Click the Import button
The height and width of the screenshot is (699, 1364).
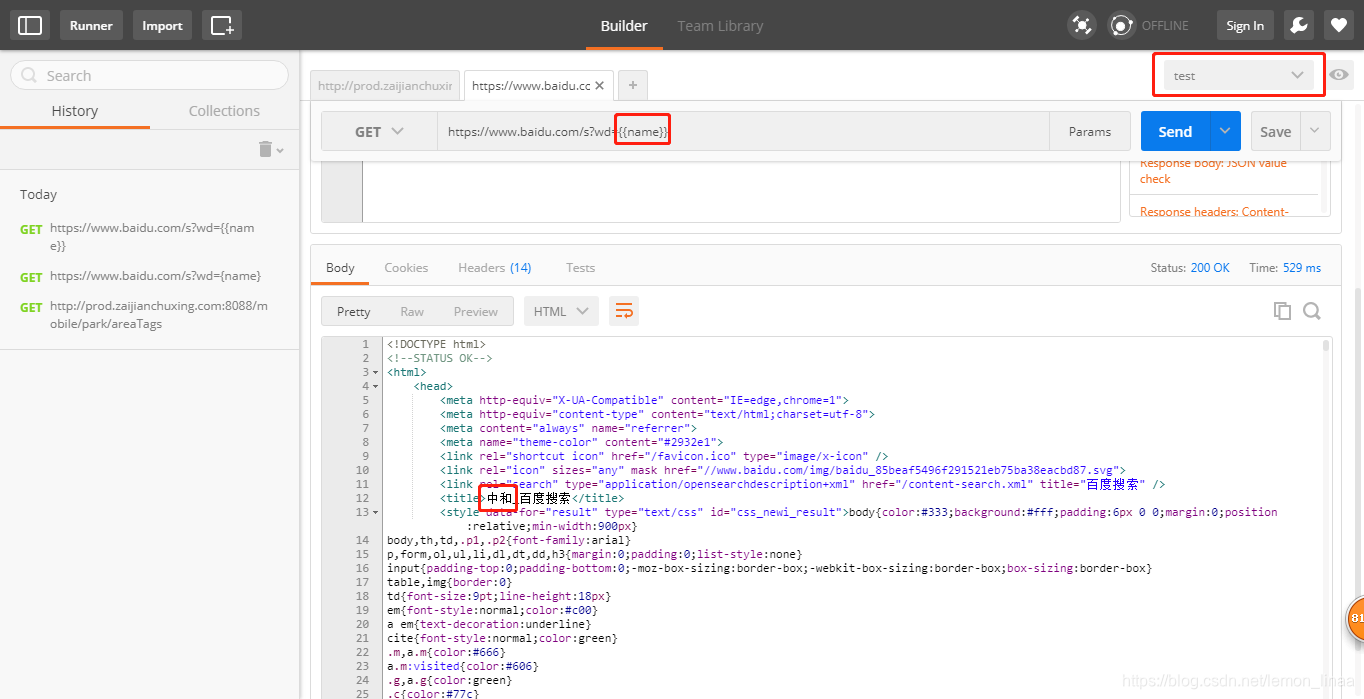coord(162,25)
